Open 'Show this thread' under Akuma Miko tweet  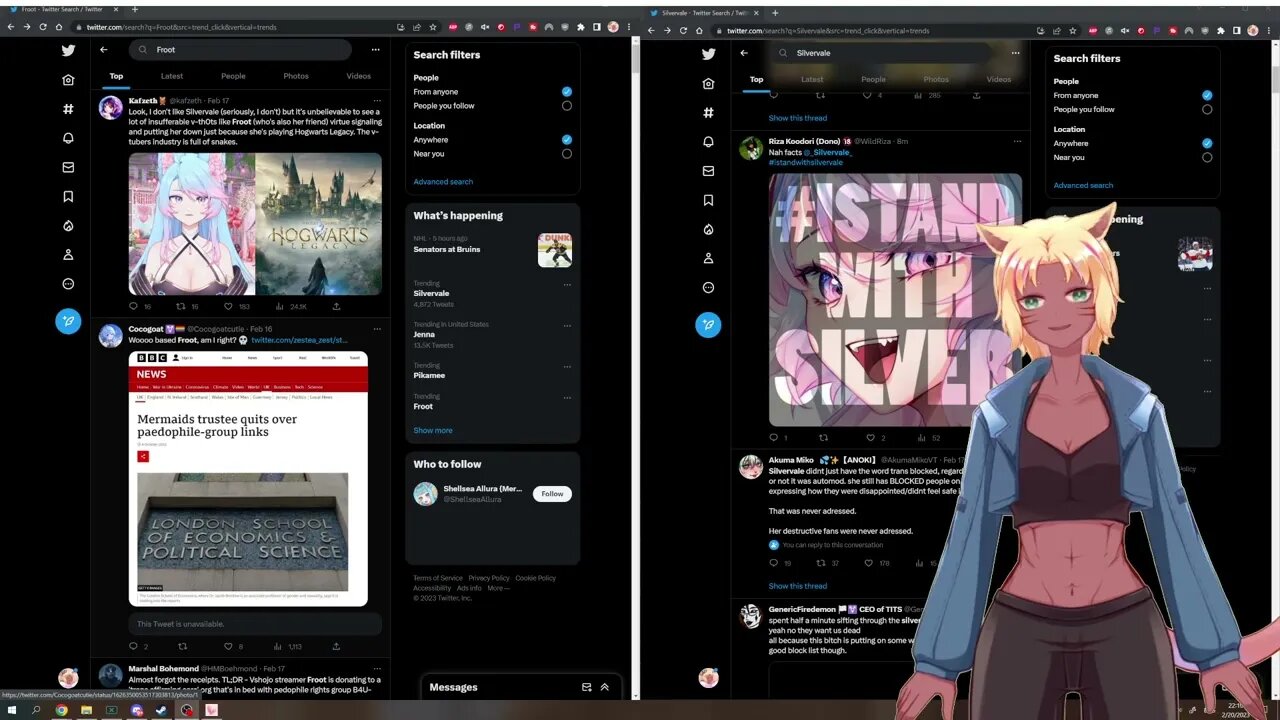pyautogui.click(x=797, y=586)
